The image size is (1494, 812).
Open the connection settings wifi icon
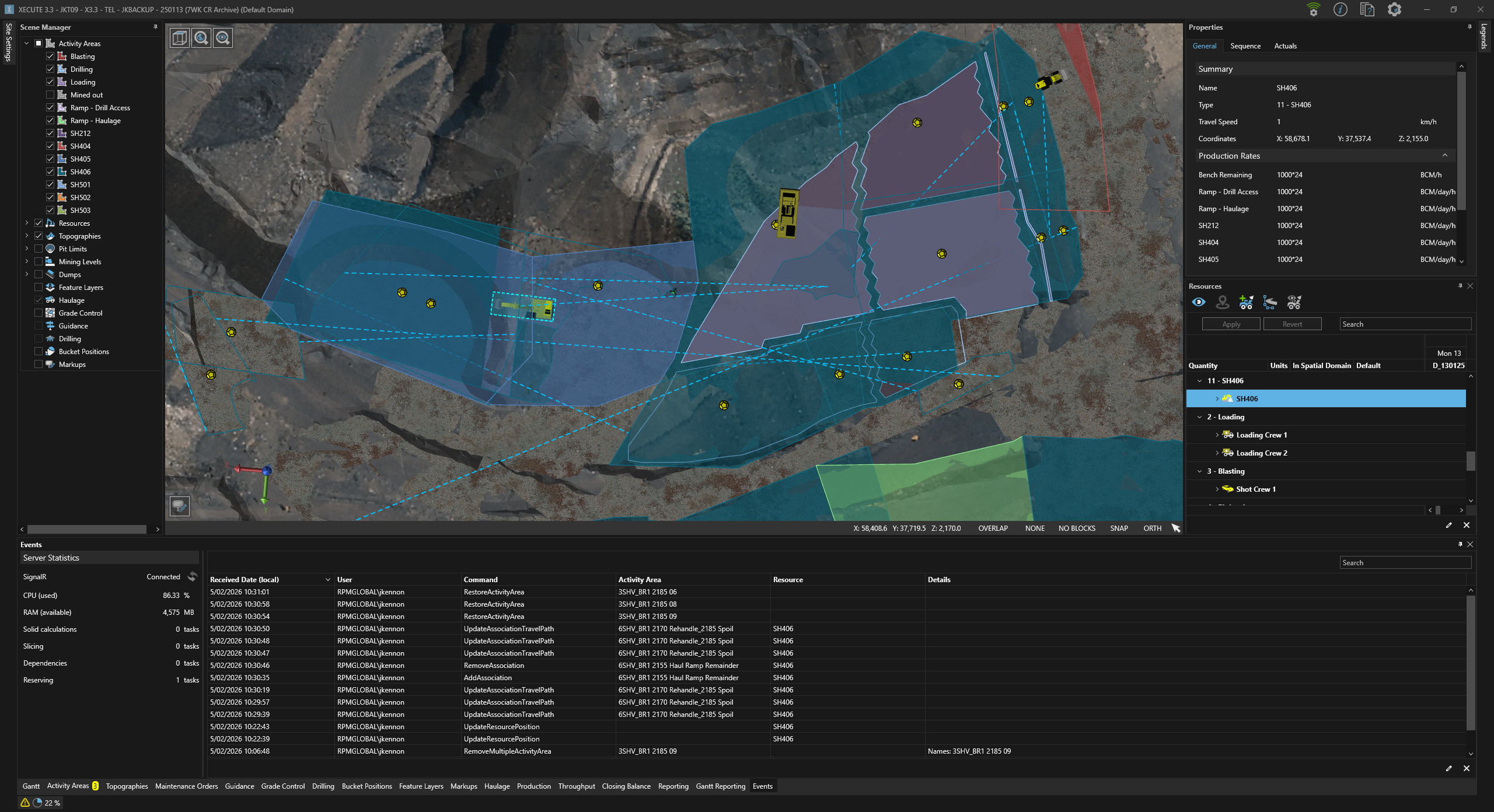point(1313,9)
